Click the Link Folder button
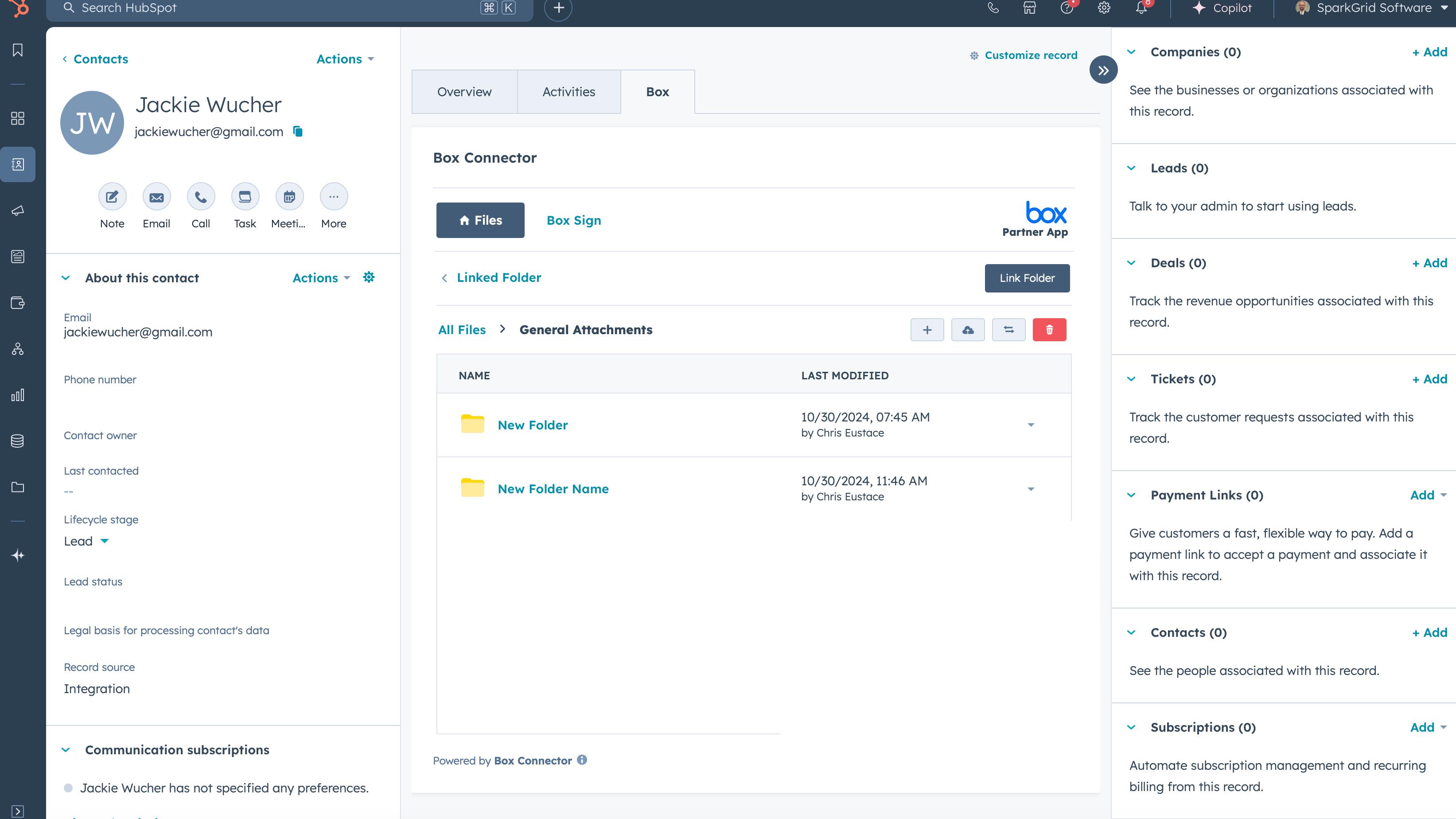Viewport: 1456px width, 819px height. tap(1027, 278)
